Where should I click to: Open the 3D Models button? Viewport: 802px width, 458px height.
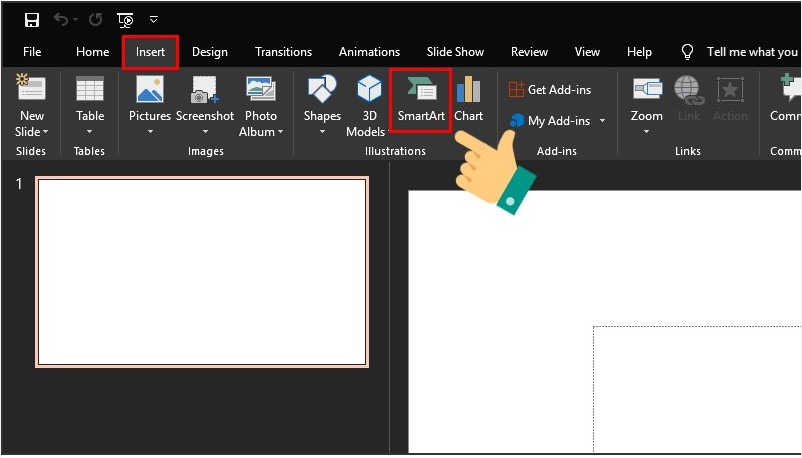(369, 105)
